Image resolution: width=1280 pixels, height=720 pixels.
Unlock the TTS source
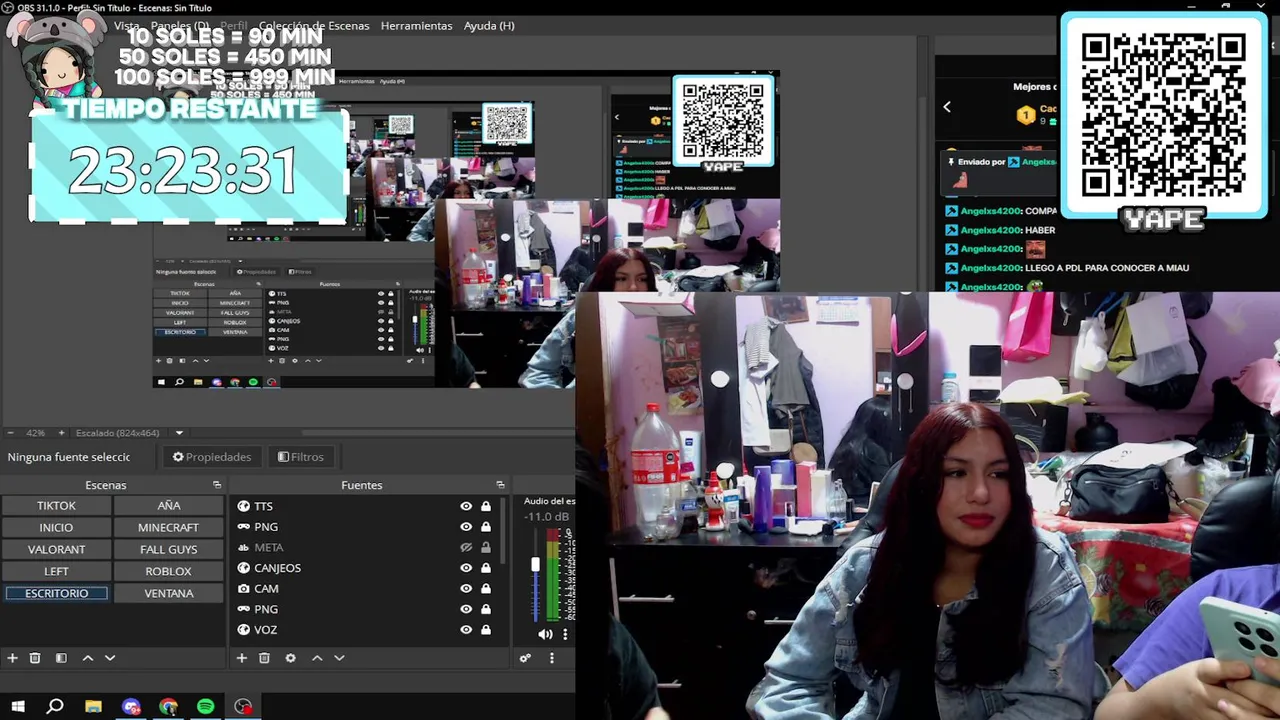[x=486, y=506]
